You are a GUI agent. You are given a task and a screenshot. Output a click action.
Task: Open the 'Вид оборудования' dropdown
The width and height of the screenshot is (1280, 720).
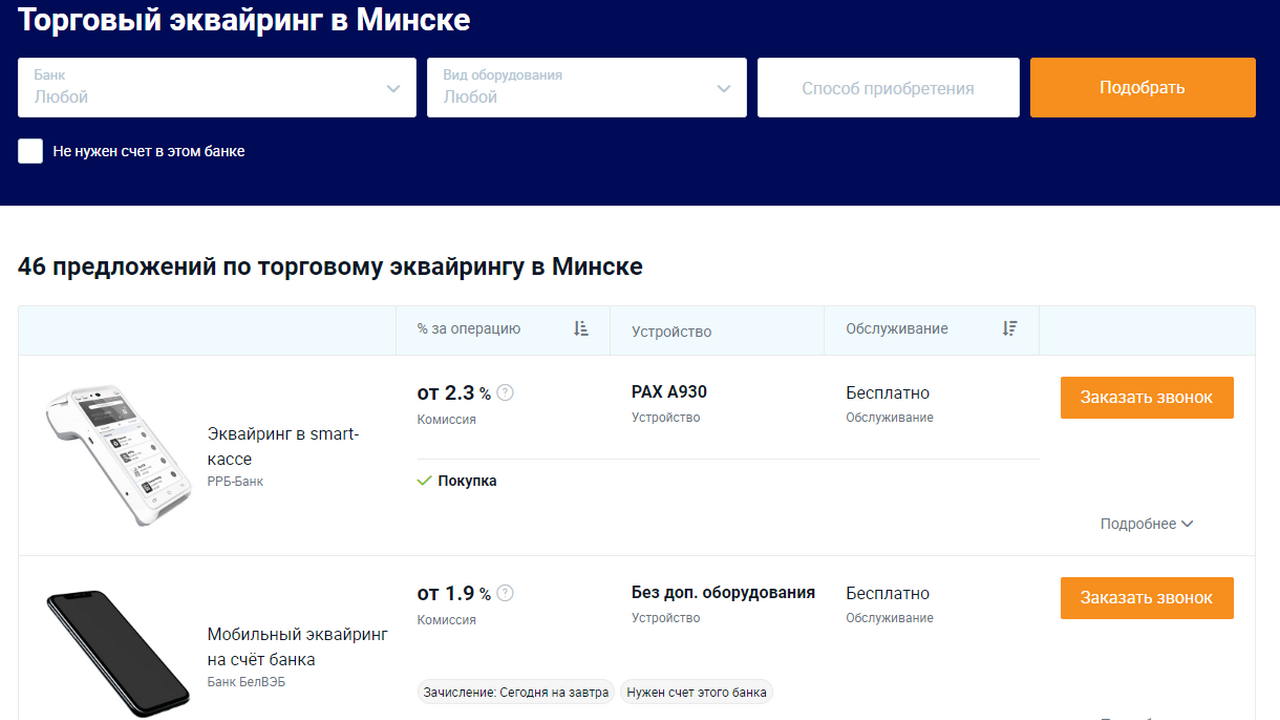tap(586, 88)
